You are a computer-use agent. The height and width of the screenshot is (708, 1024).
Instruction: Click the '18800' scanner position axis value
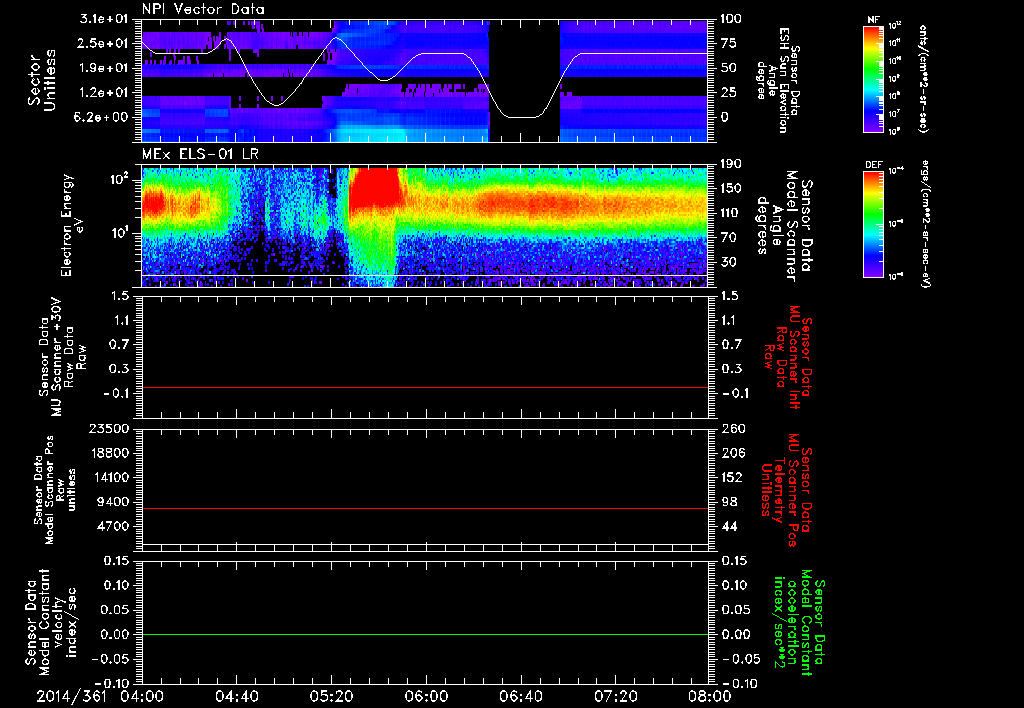(110, 453)
